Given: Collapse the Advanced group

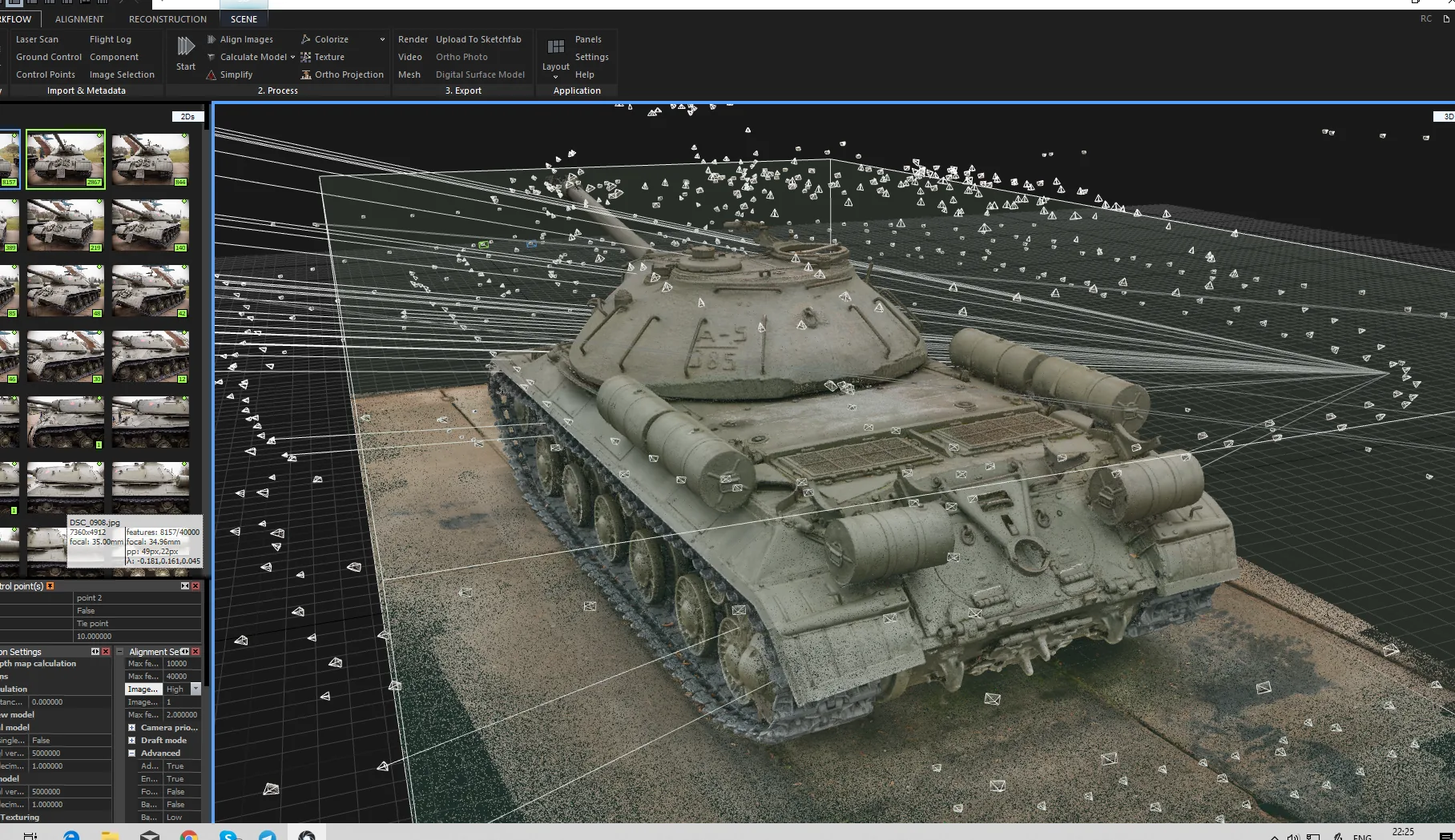Looking at the screenshot, I should coord(132,754).
